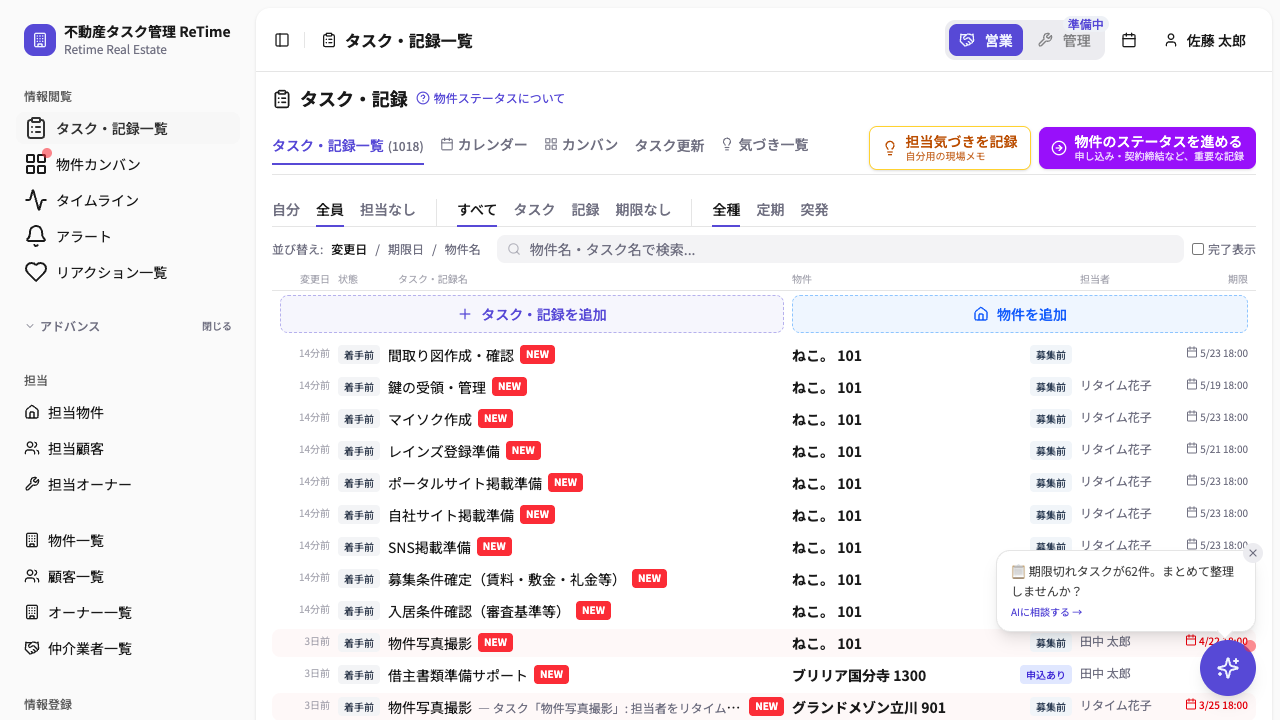This screenshot has height=720, width=1280.
Task: Open the calendar icon in header
Action: pyautogui.click(x=1129, y=40)
